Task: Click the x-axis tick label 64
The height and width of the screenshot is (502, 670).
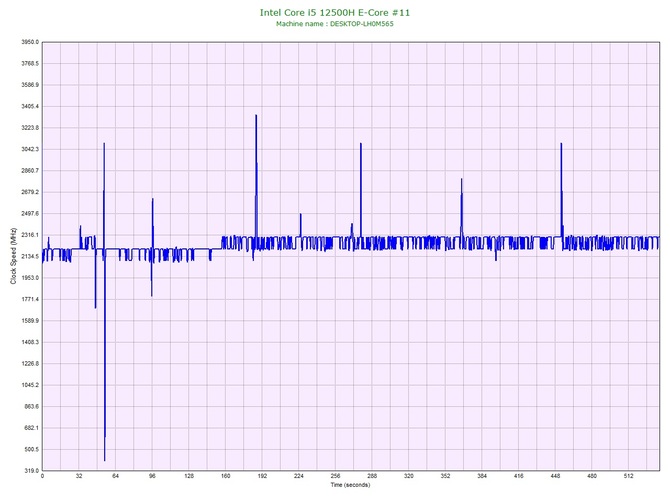Action: (115, 476)
